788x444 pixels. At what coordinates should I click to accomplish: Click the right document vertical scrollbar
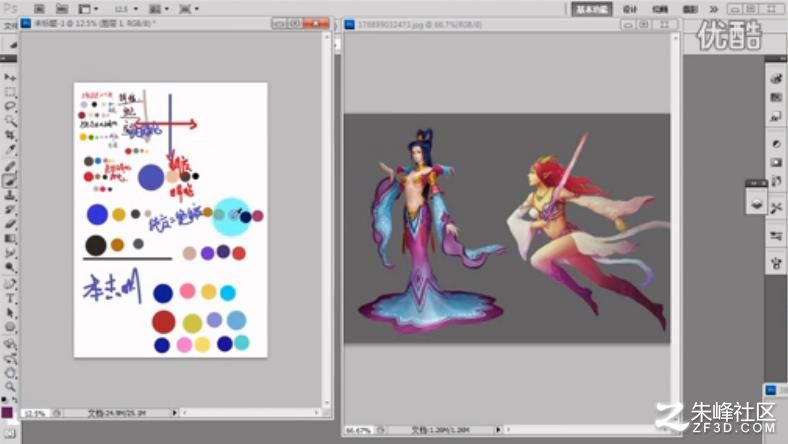(x=675, y=229)
